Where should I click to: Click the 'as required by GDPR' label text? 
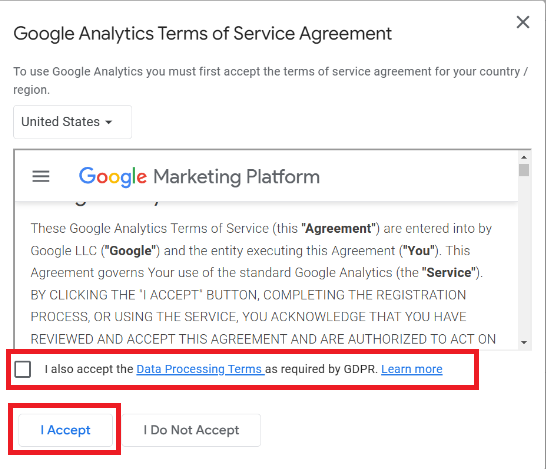322,369
